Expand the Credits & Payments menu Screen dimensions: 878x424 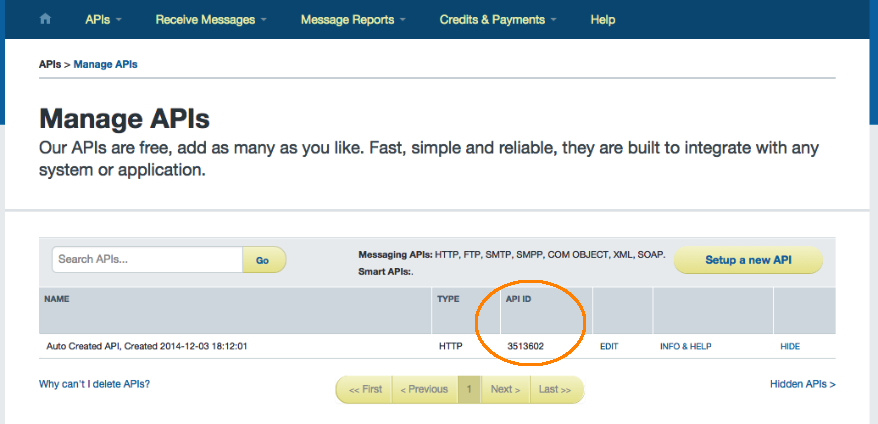[x=498, y=20]
